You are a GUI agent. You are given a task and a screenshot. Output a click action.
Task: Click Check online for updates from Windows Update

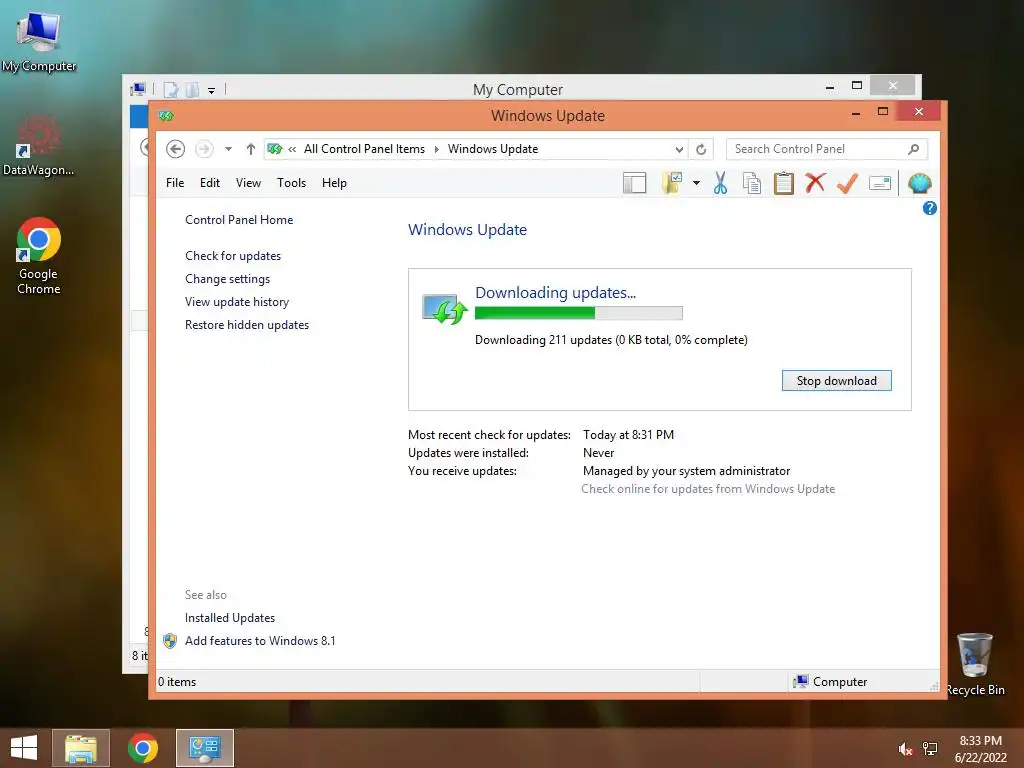point(708,489)
